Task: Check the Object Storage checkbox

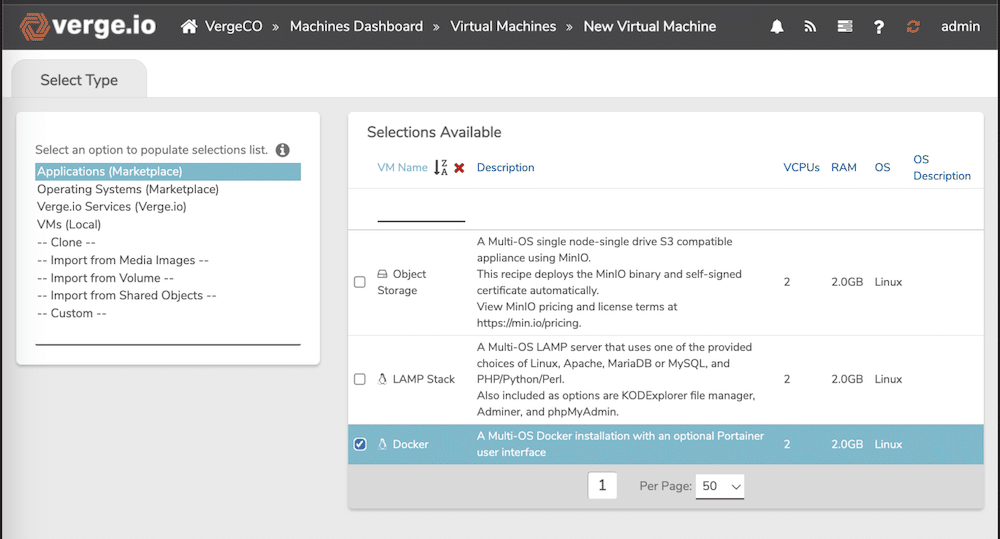Action: pos(360,282)
